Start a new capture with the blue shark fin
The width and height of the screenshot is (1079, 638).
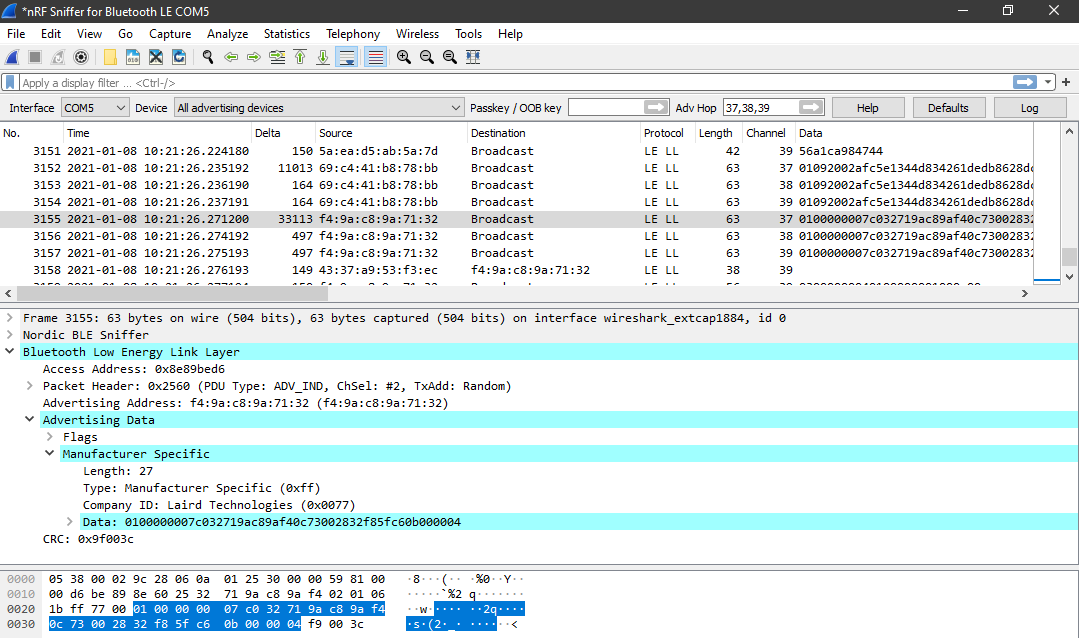click(12, 57)
